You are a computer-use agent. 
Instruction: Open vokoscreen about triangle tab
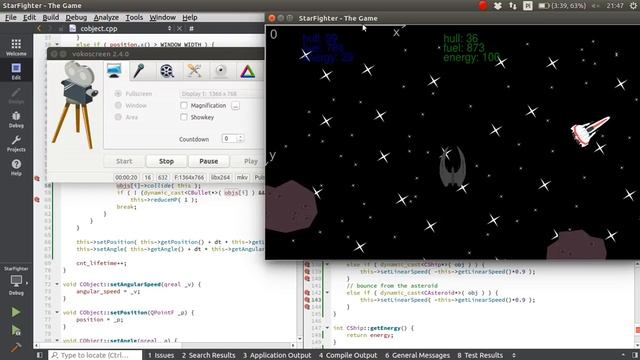pos(247,71)
